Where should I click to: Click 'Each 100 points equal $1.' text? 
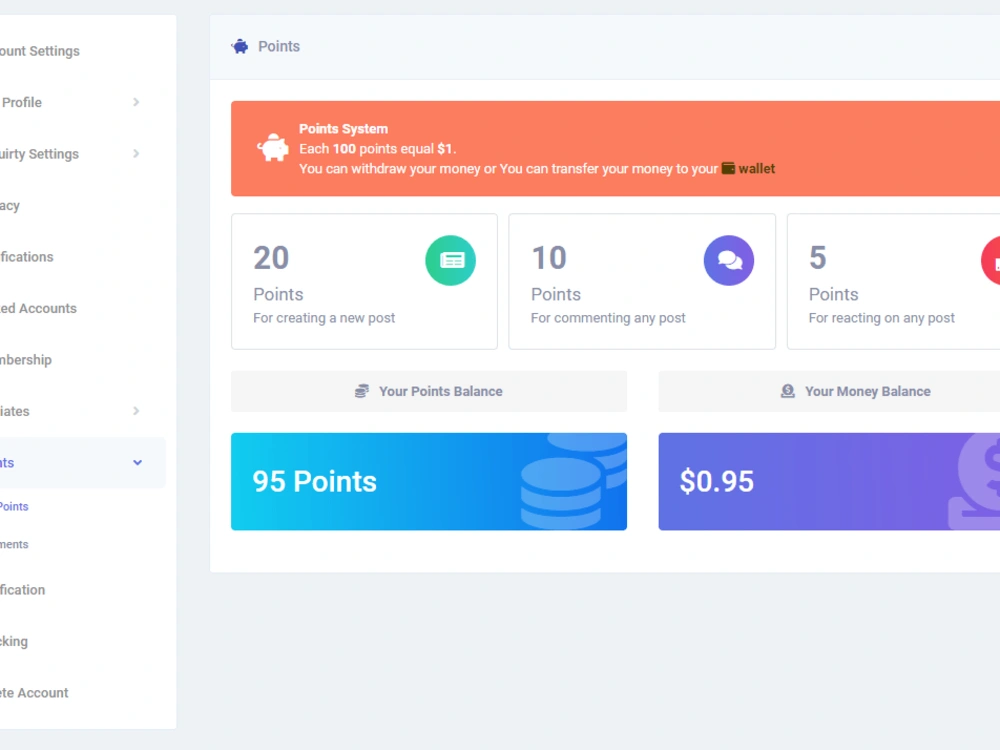[378, 149]
